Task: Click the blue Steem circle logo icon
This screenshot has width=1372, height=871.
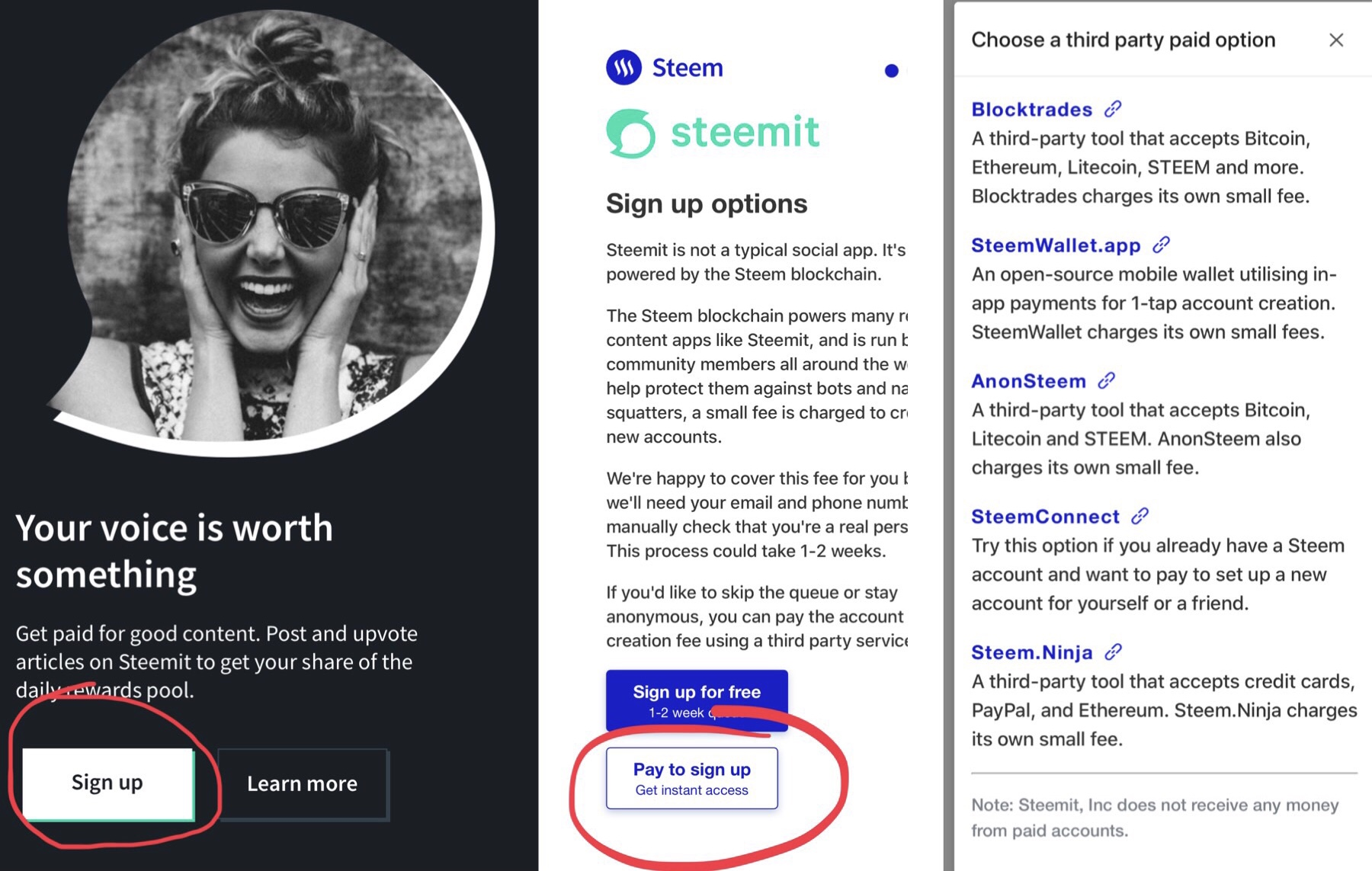Action: click(x=623, y=68)
